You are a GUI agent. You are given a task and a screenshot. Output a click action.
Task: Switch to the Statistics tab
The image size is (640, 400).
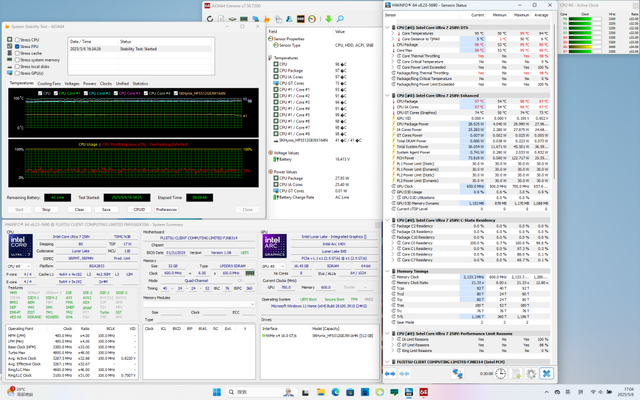point(140,83)
